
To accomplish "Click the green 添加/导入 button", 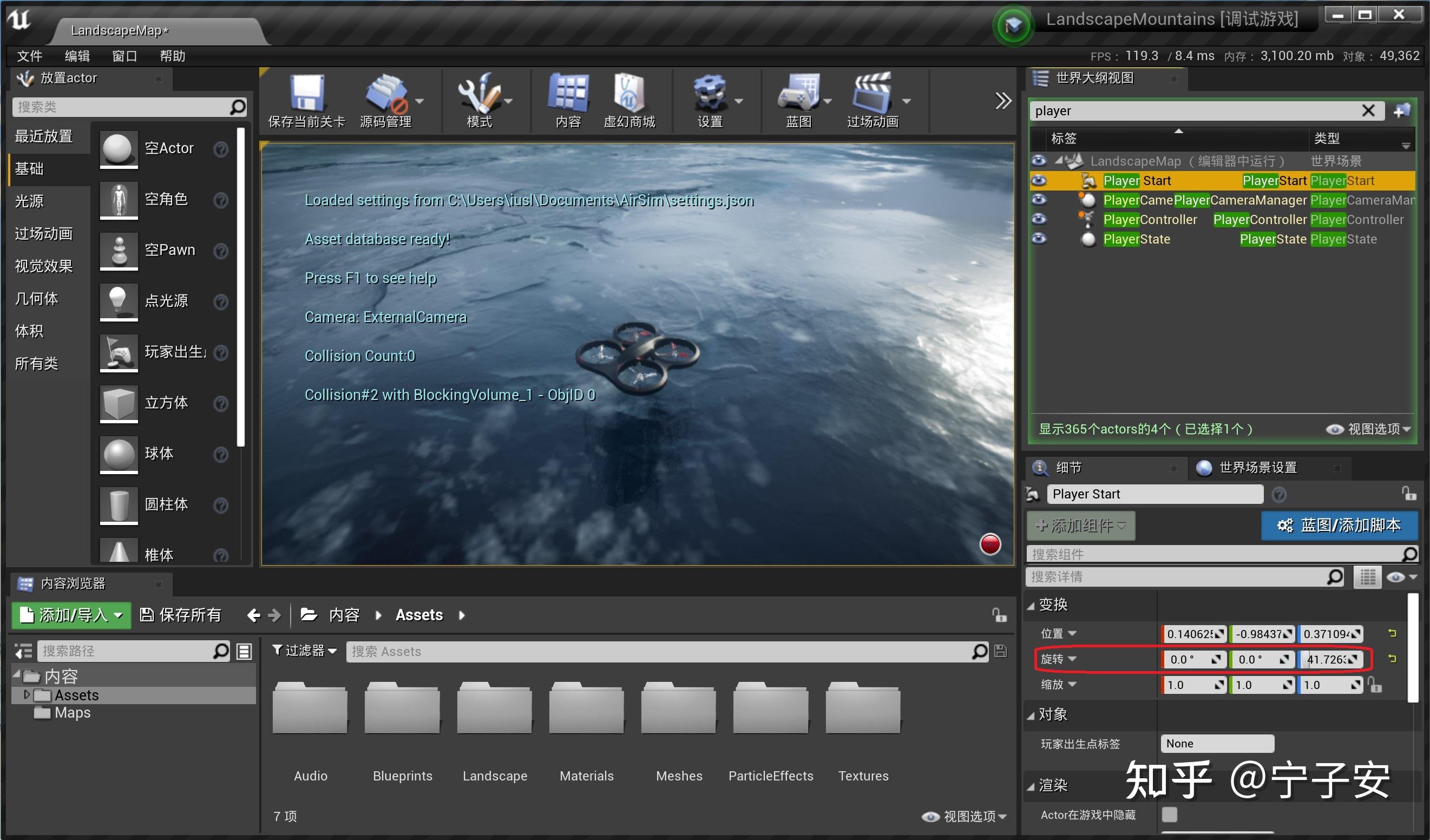I will [x=71, y=615].
